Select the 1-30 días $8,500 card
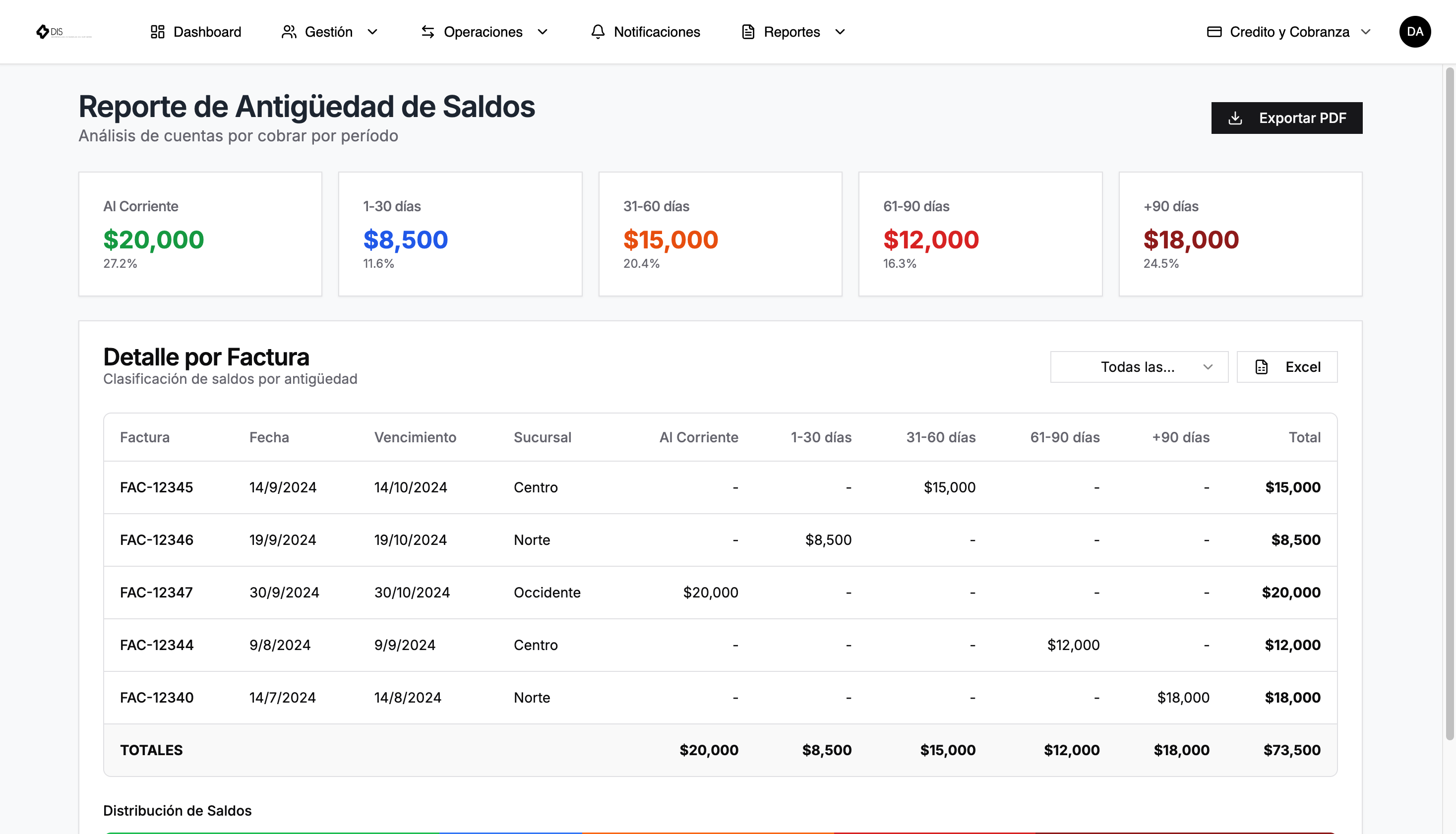This screenshot has height=834, width=1456. point(461,234)
